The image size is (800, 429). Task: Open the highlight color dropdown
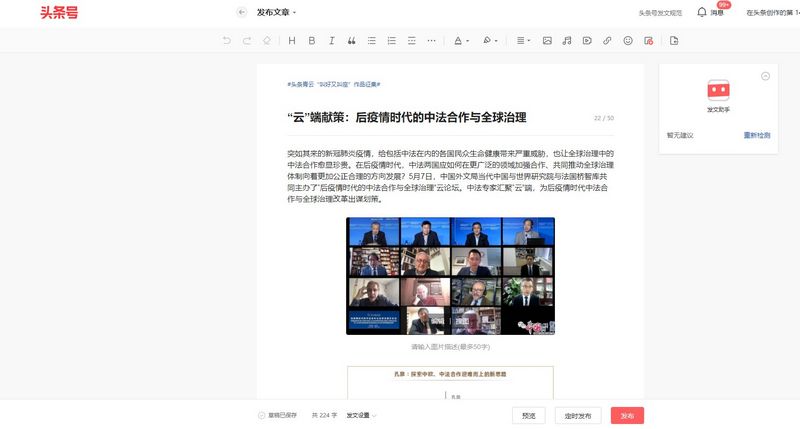tap(490, 41)
